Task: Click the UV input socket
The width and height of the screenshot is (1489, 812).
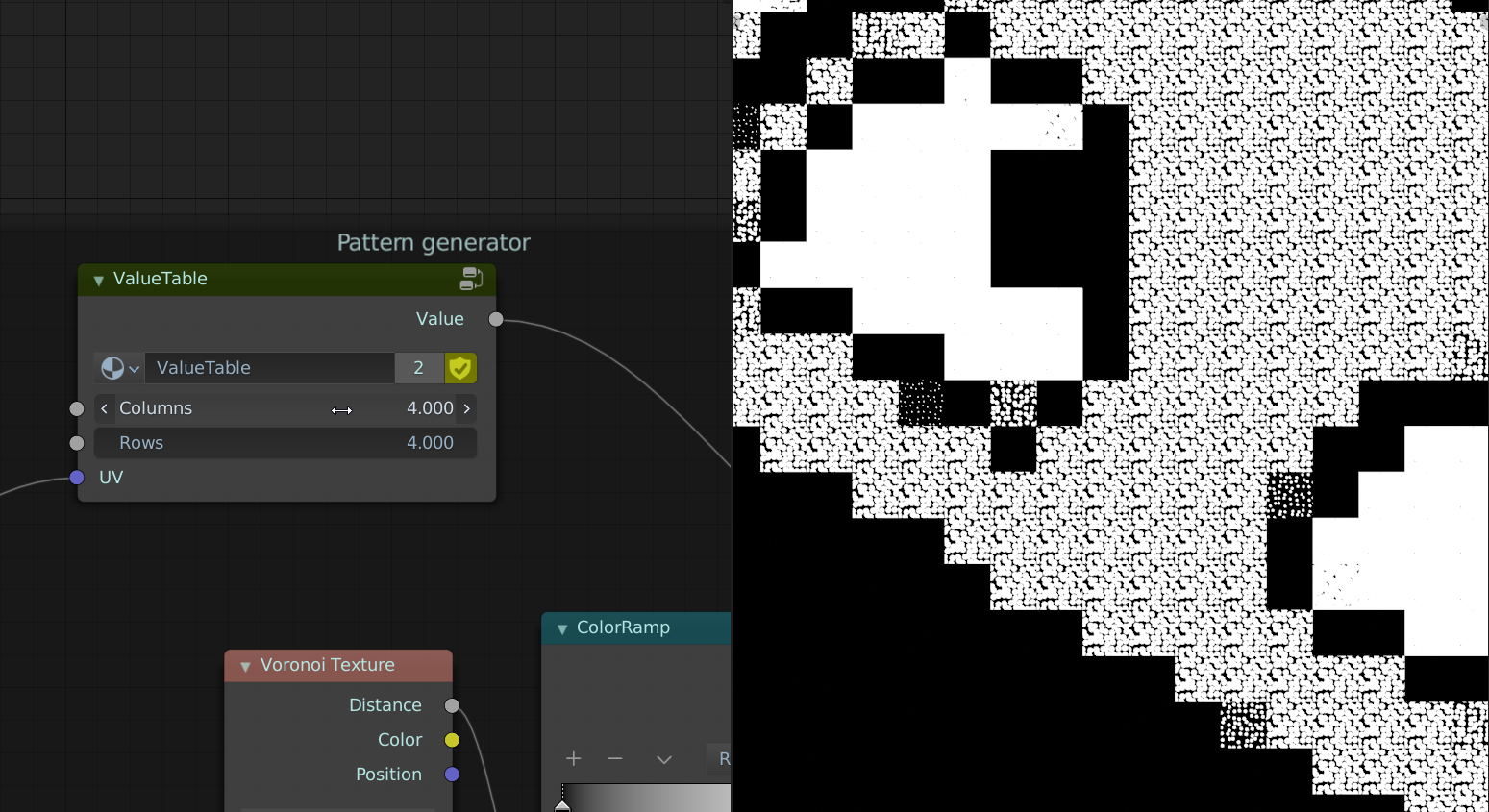Action: [77, 478]
